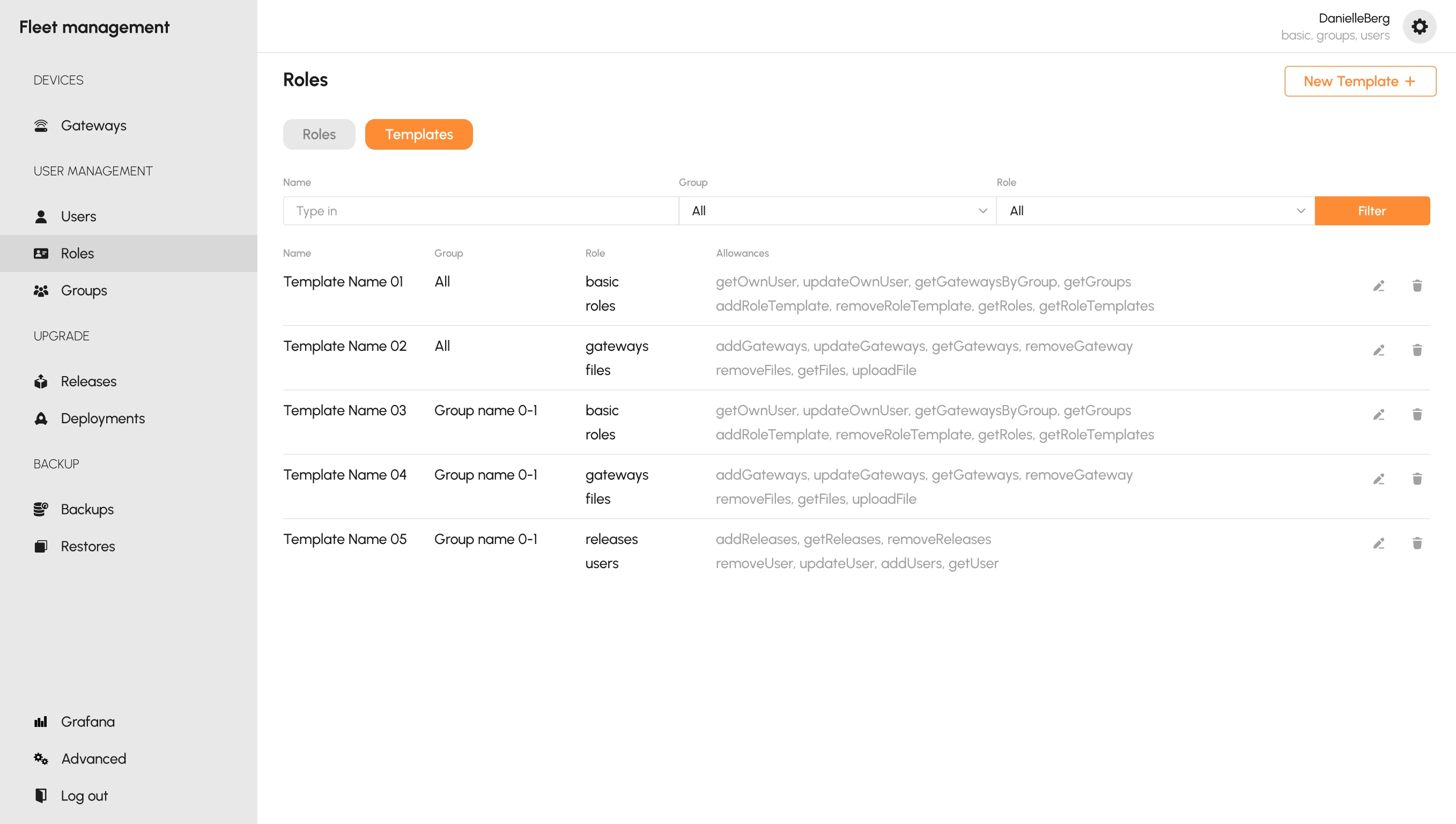Open settings via the gear icon

click(x=1419, y=27)
